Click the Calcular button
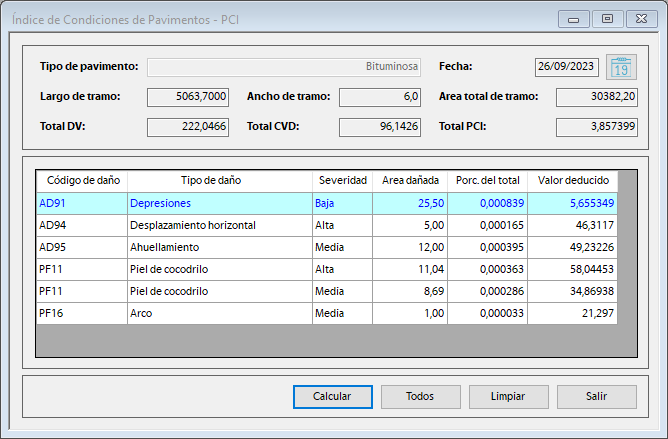This screenshot has width=668, height=439. click(332, 396)
